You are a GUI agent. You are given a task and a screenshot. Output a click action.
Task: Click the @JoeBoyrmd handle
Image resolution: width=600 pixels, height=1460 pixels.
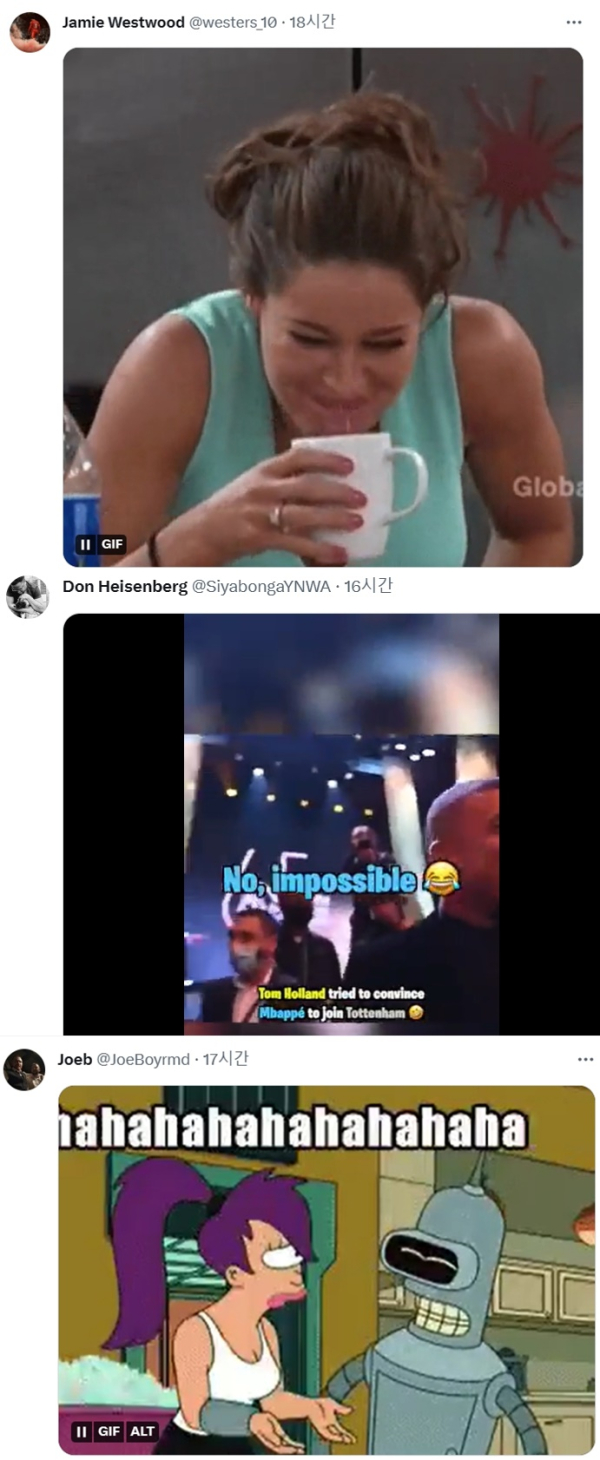click(143, 1059)
